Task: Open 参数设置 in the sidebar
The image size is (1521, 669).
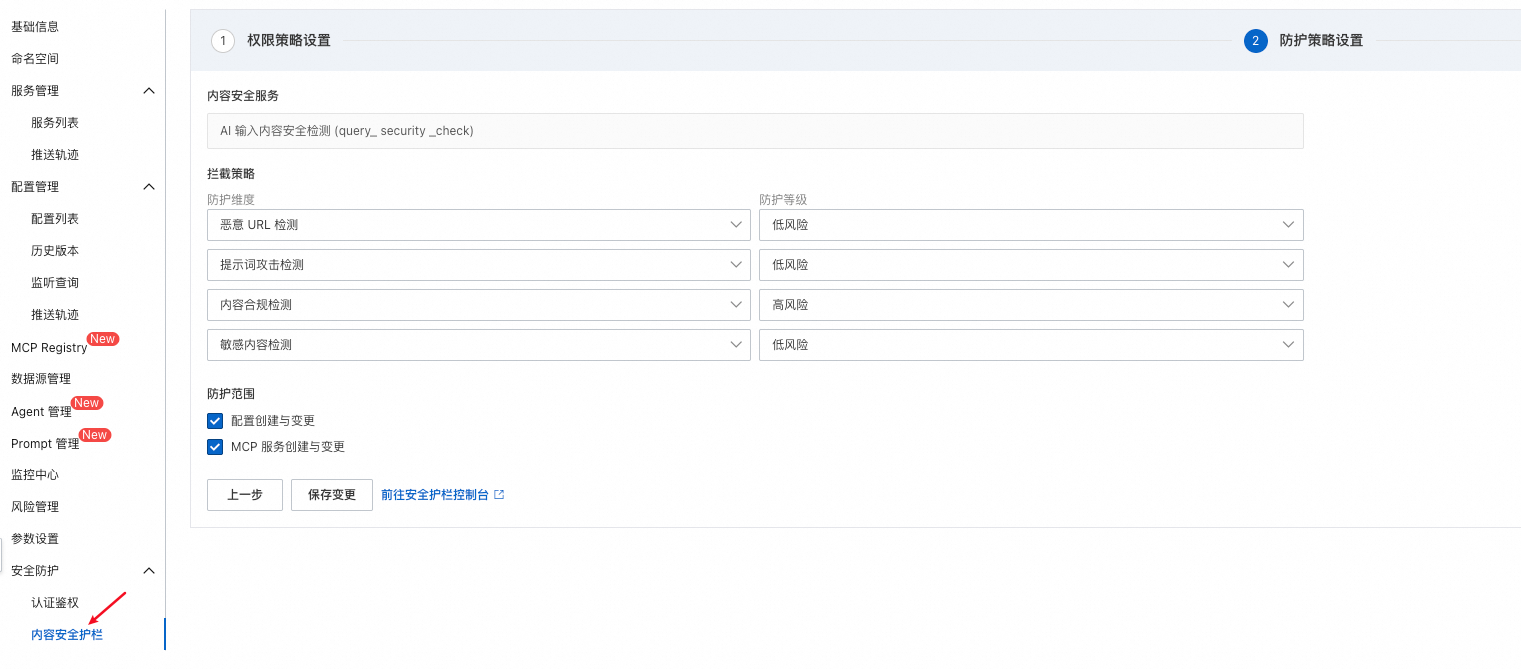Action: tap(35, 538)
